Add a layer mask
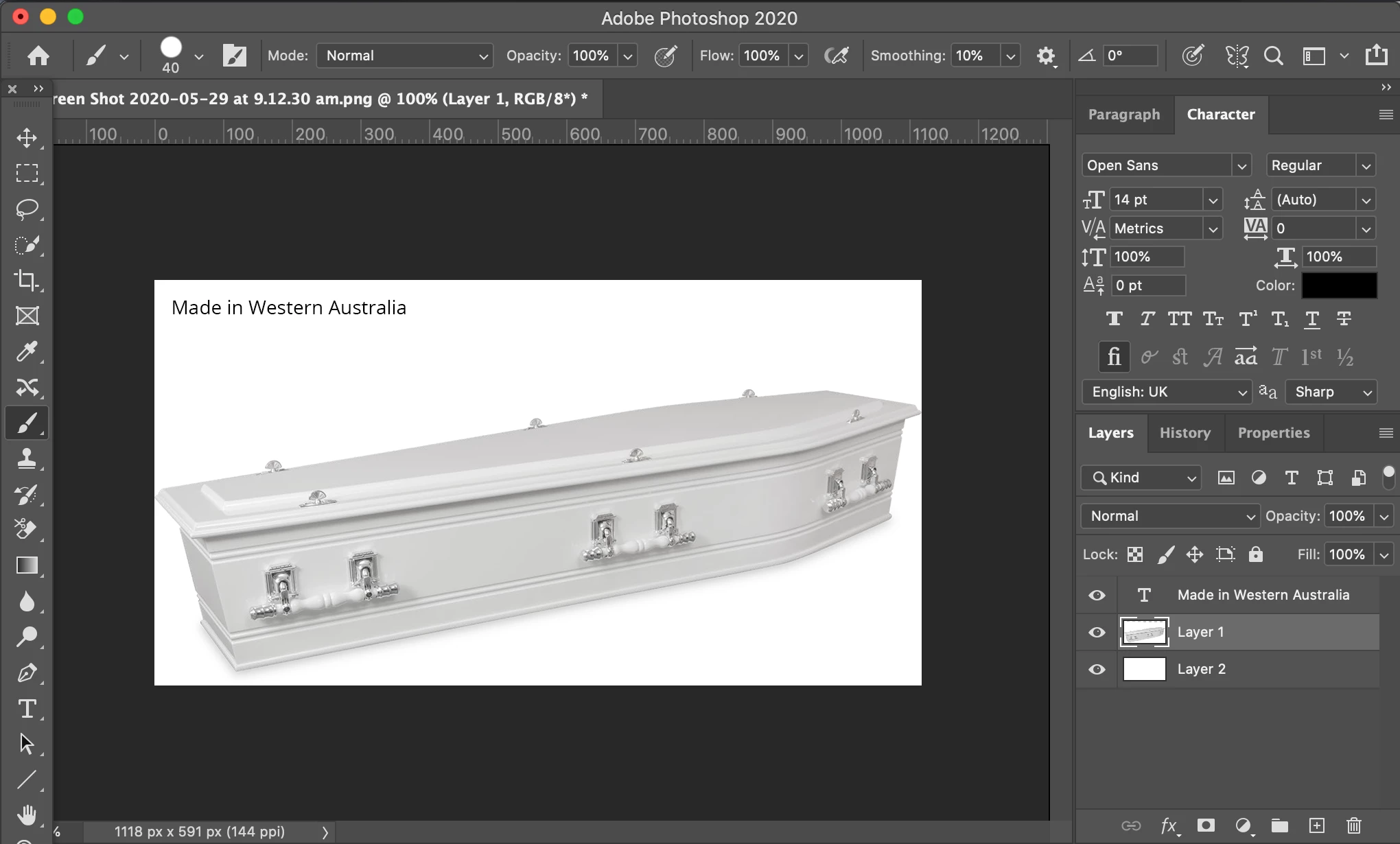 (1206, 825)
